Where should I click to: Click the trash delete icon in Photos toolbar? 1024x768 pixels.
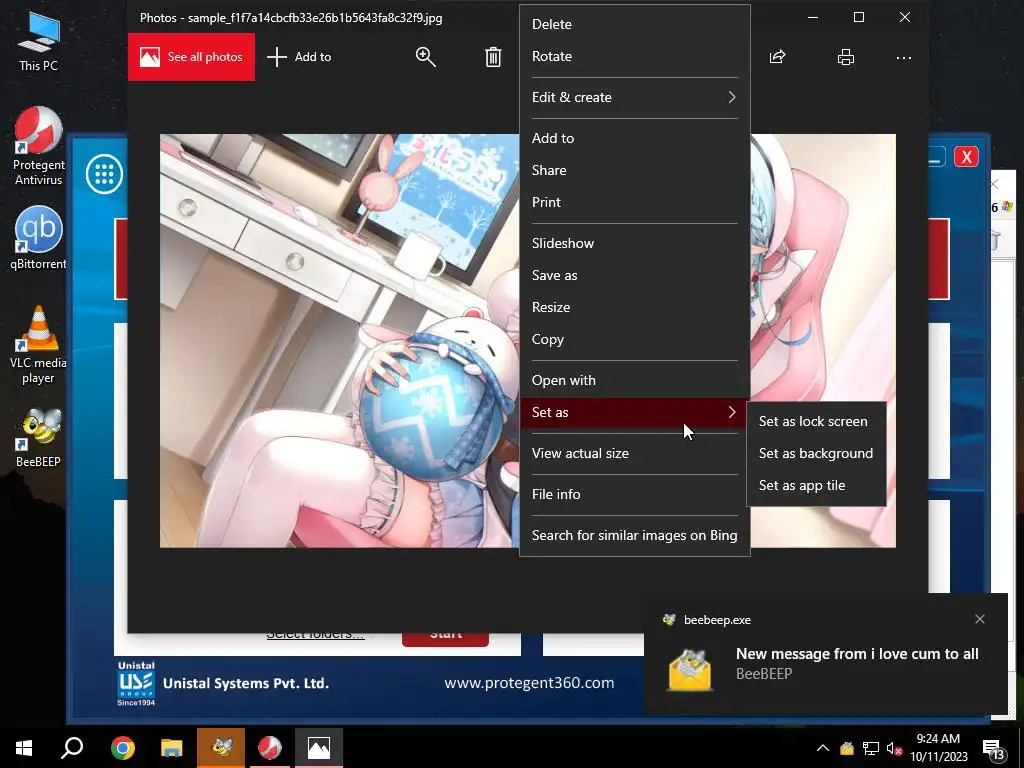pyautogui.click(x=493, y=57)
